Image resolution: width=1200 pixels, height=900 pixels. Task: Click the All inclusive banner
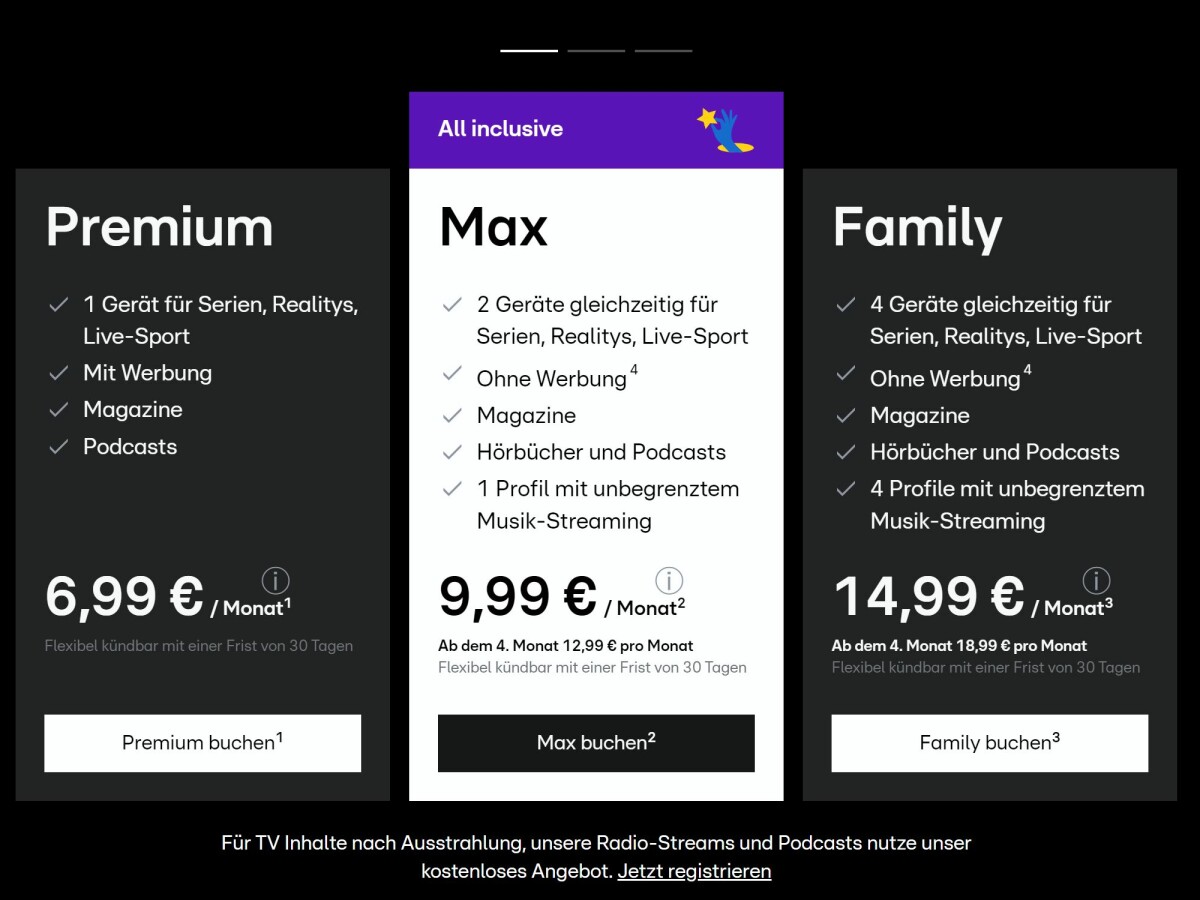pyautogui.click(x=596, y=128)
